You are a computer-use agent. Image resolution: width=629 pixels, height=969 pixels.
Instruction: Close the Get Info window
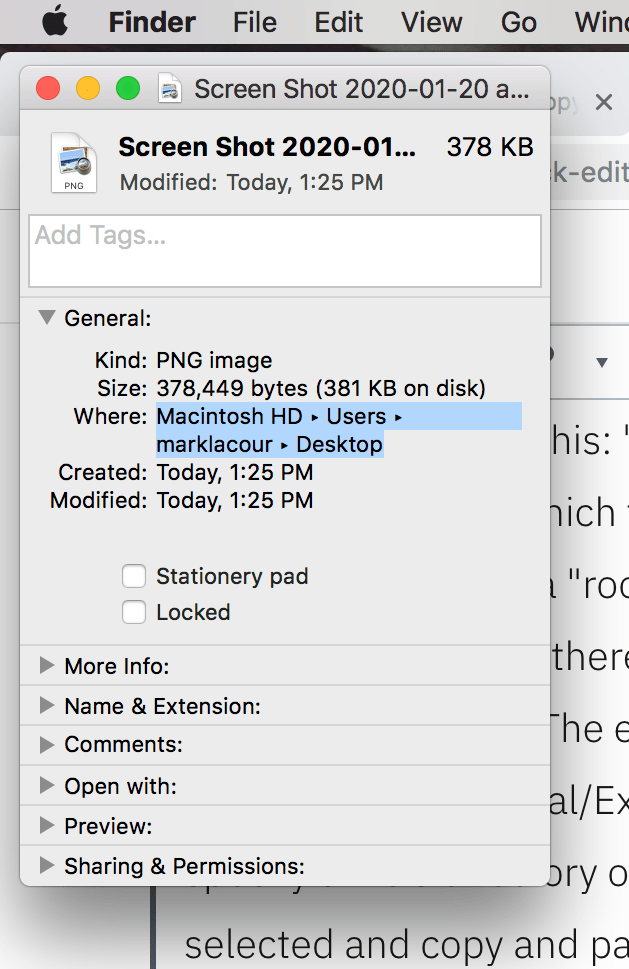(48, 89)
